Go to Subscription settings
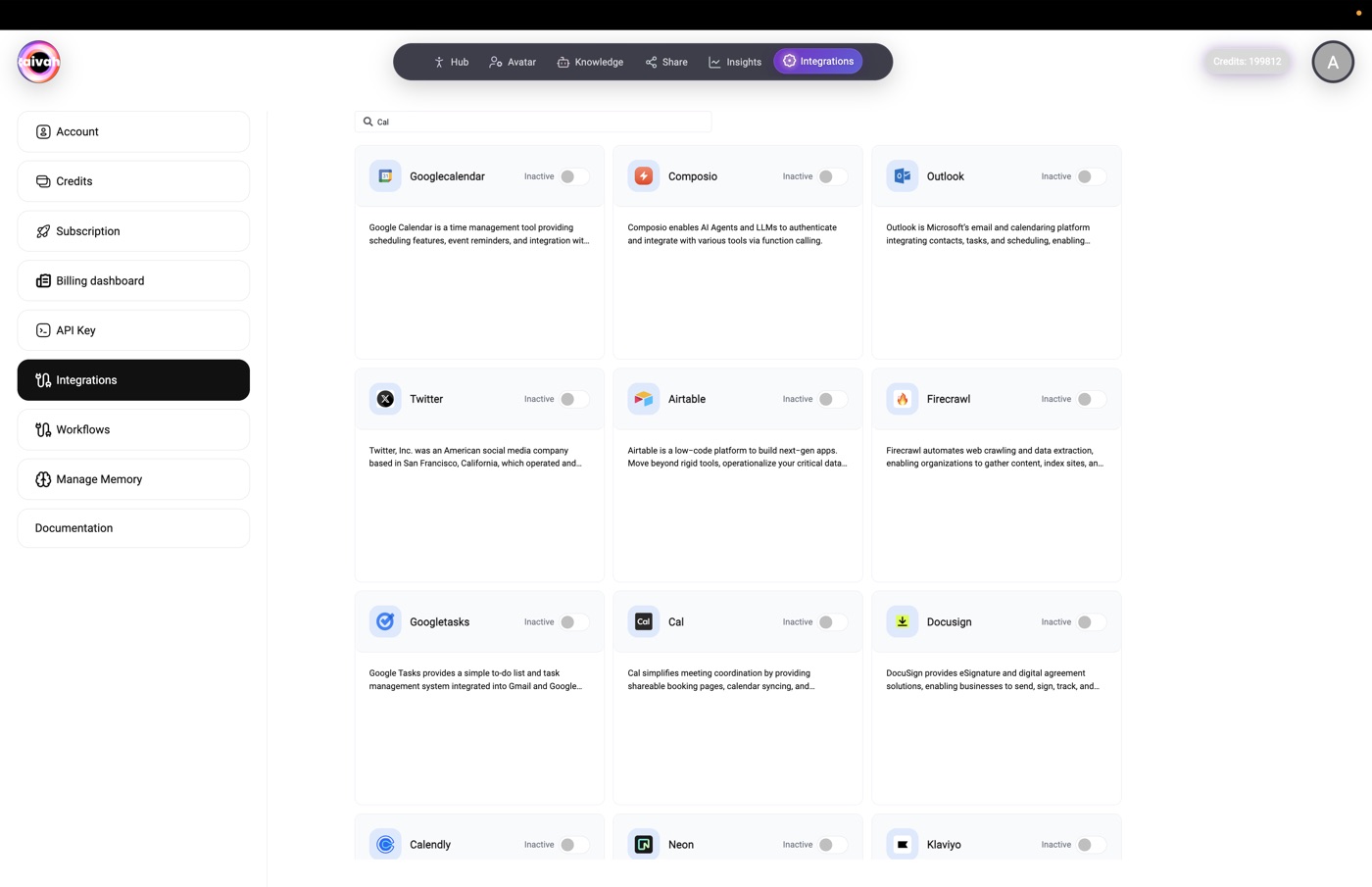This screenshot has height=887, width=1372. pyautogui.click(x=133, y=231)
